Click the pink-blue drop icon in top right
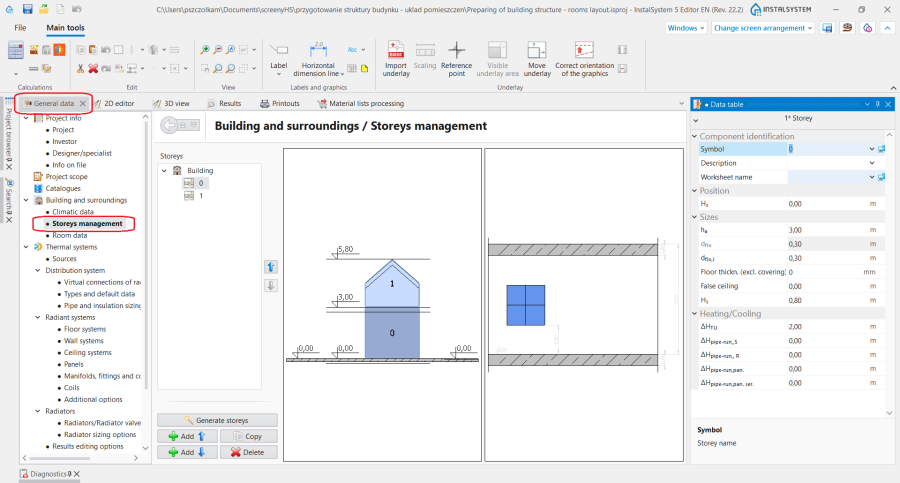Image resolution: width=900 pixels, height=483 pixels. point(867,28)
